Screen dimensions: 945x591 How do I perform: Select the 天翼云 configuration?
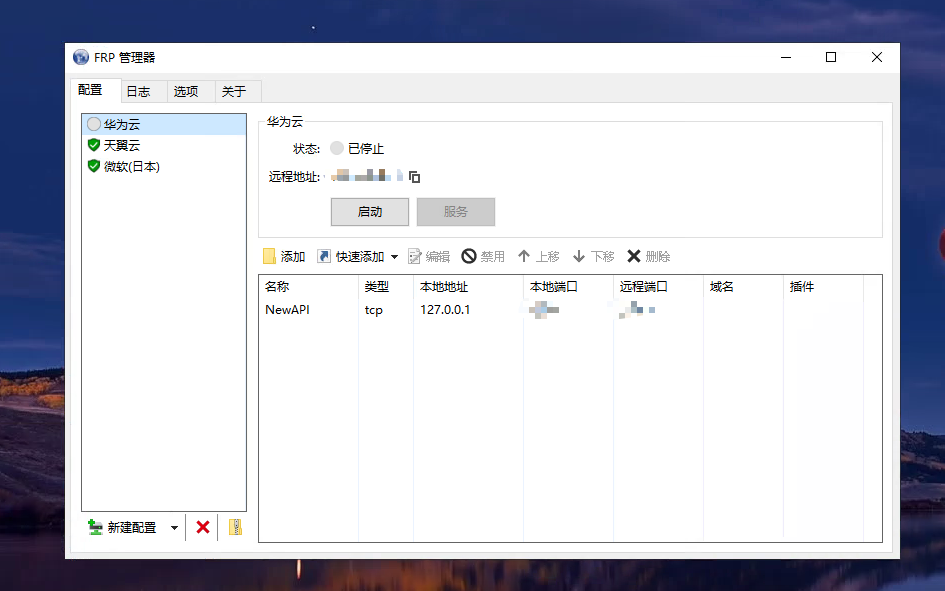tap(164, 145)
